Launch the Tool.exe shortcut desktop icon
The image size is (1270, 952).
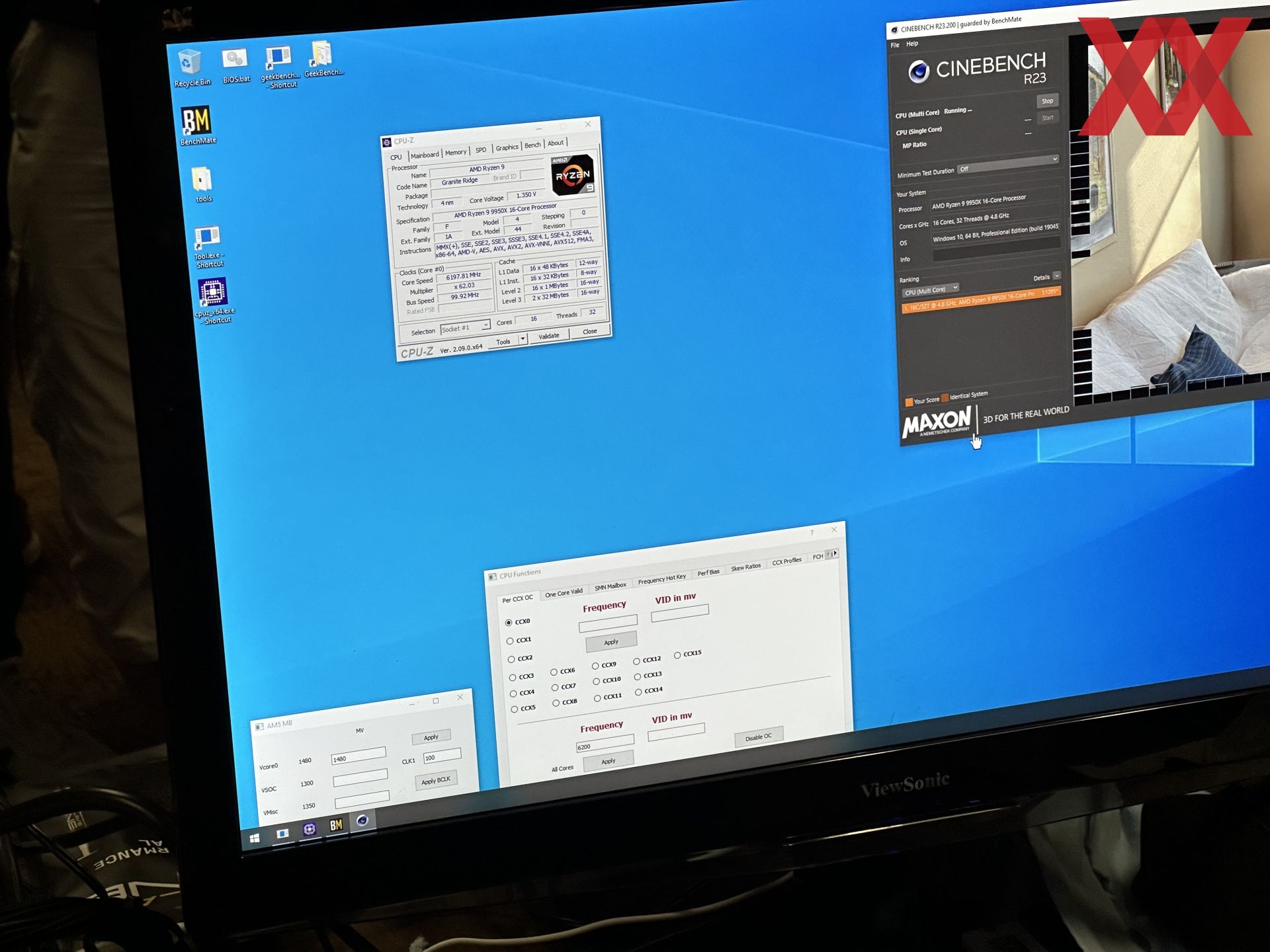(x=208, y=247)
